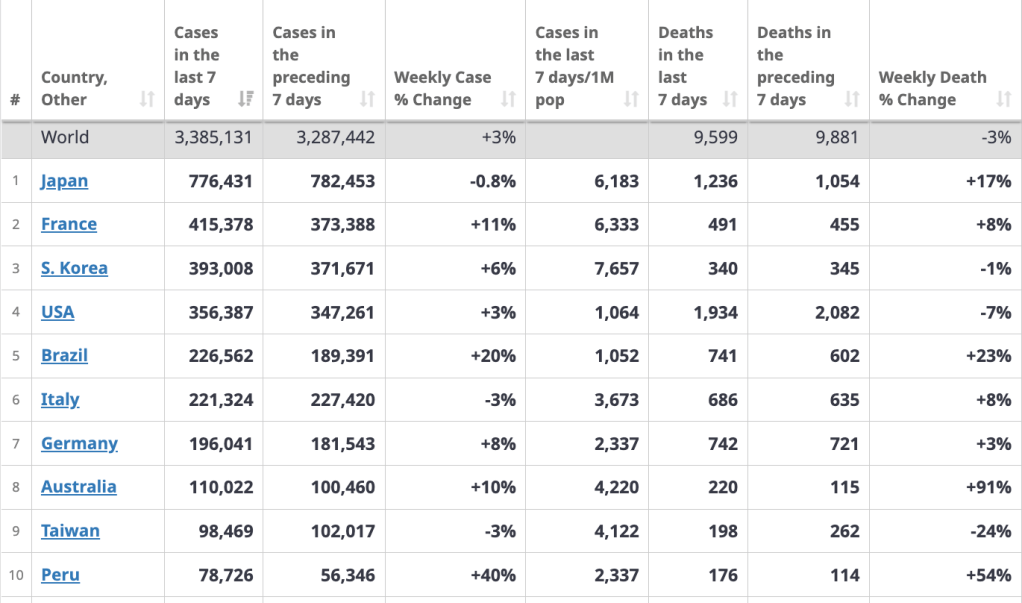Click Weekly Death % Change sort arrows
This screenshot has width=1022, height=603.
(1003, 99)
